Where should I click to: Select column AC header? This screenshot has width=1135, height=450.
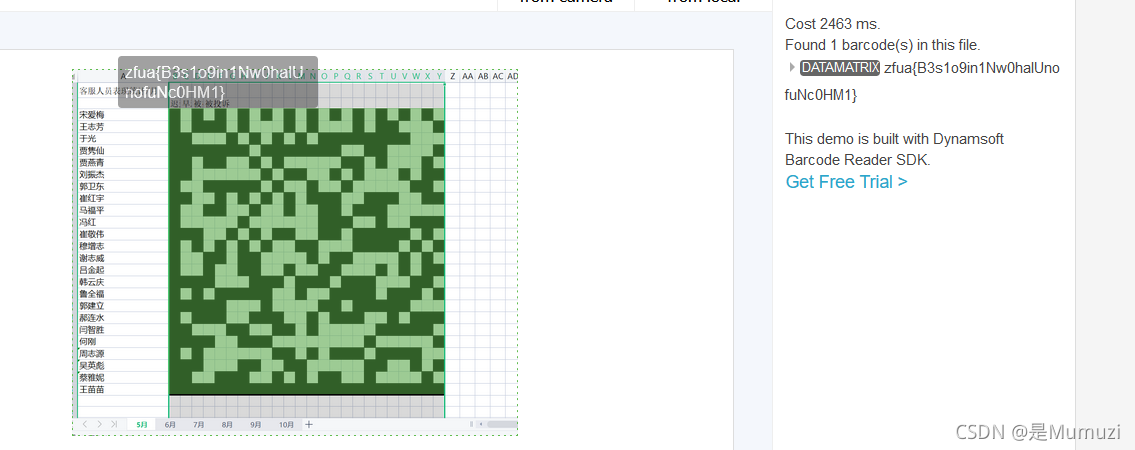(x=498, y=76)
